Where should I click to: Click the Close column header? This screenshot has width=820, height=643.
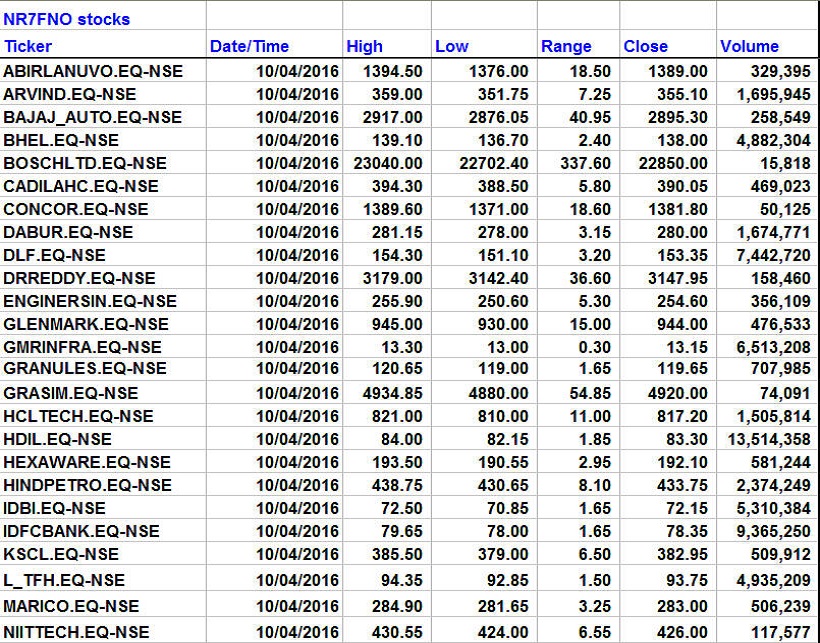click(645, 46)
